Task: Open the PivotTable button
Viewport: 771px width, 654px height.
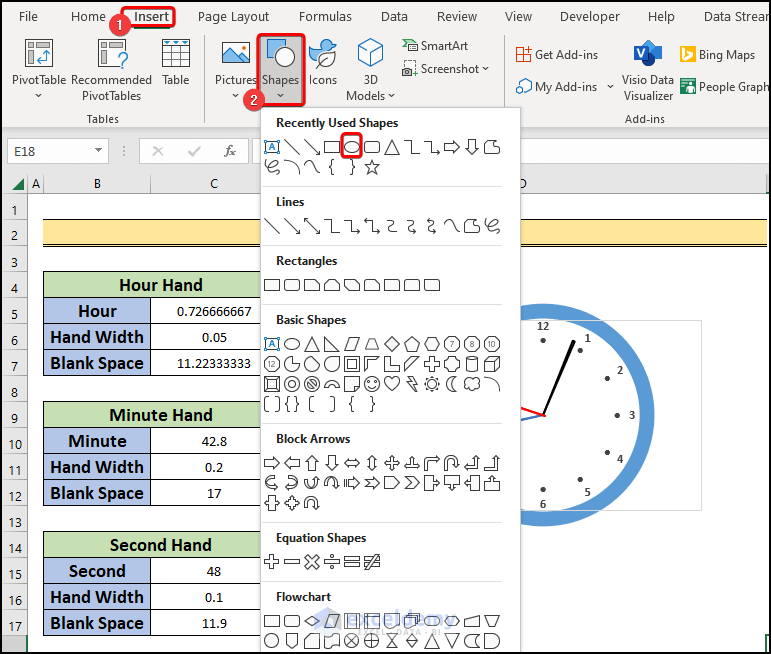Action: click(x=39, y=67)
